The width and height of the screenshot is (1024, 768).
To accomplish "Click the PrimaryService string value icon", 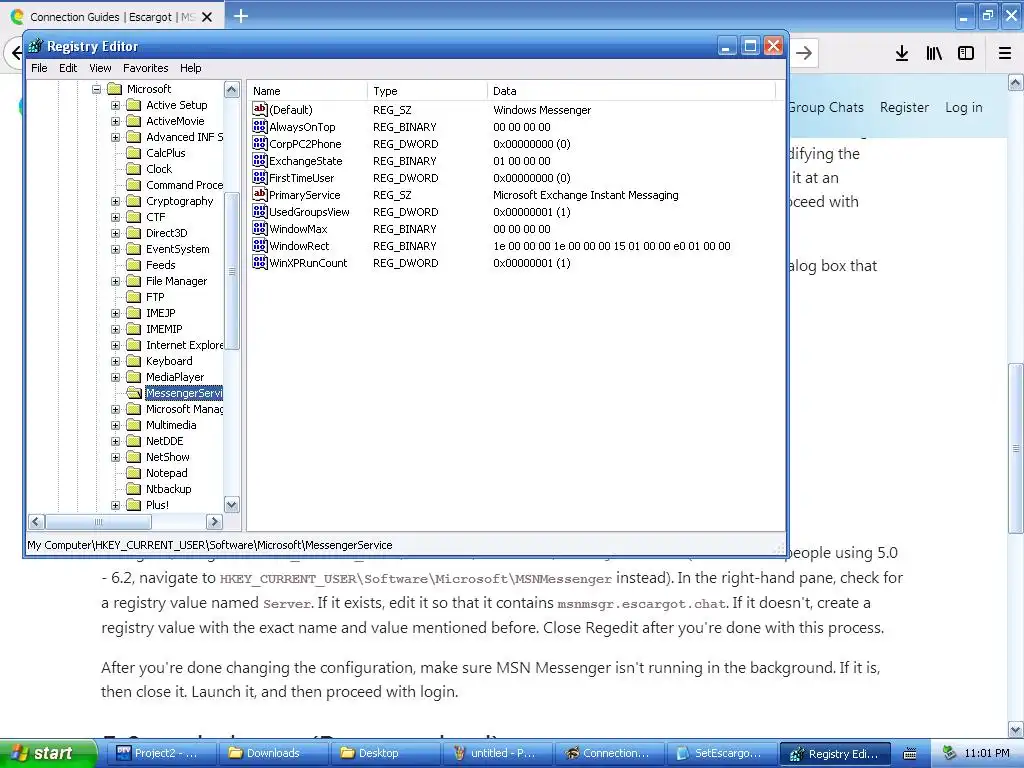I will pyautogui.click(x=260, y=195).
